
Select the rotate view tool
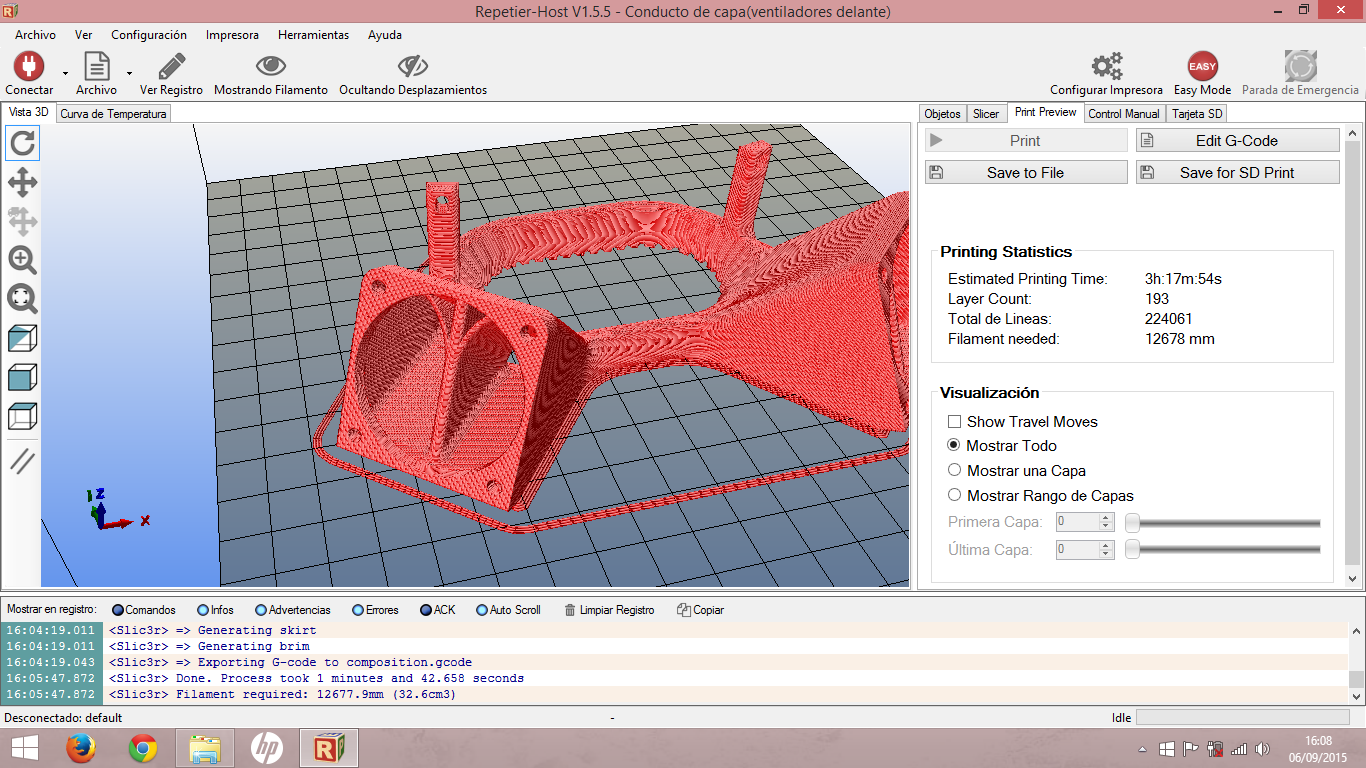(22, 143)
